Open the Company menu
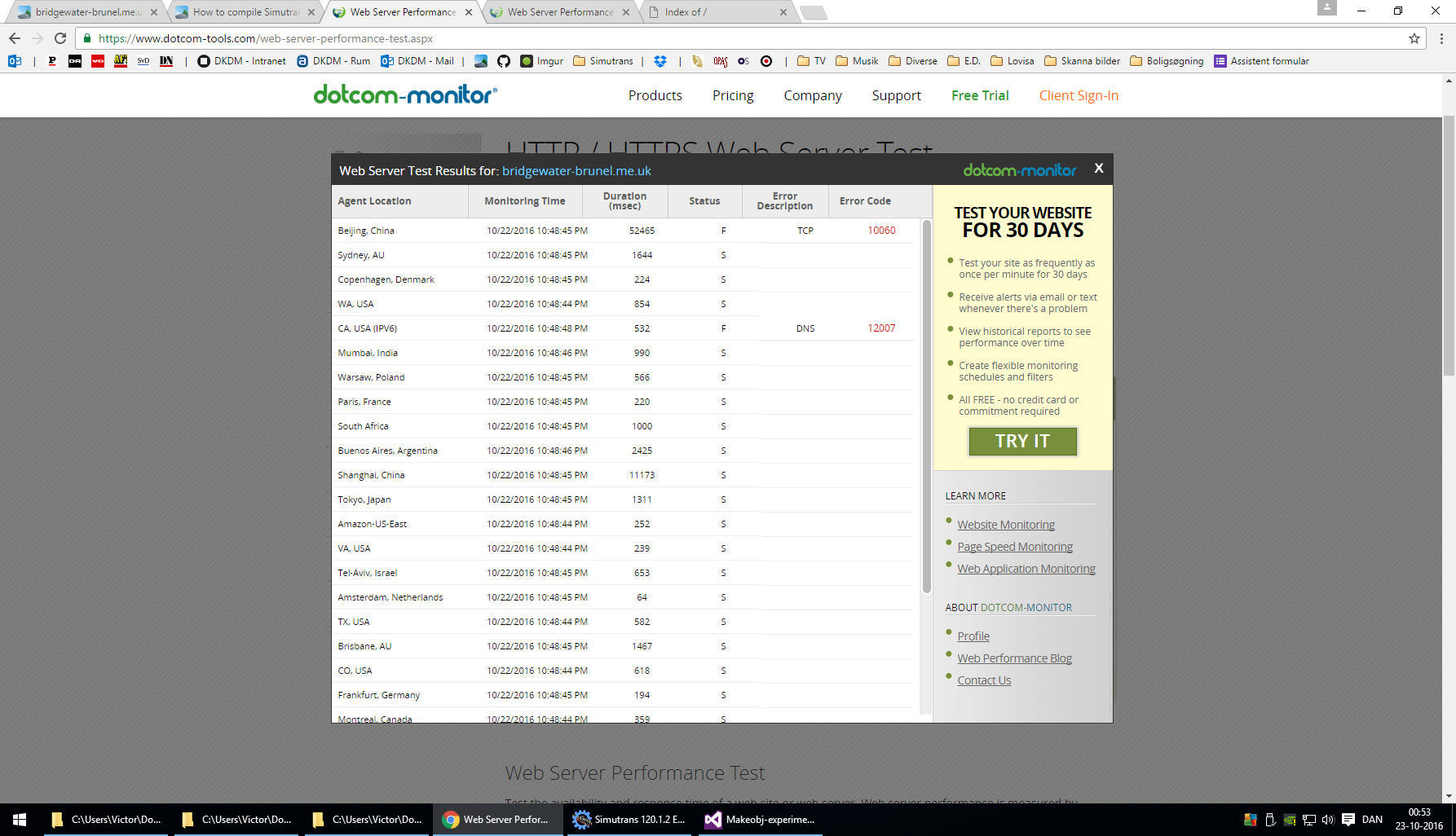The width and height of the screenshot is (1456, 836). [813, 95]
